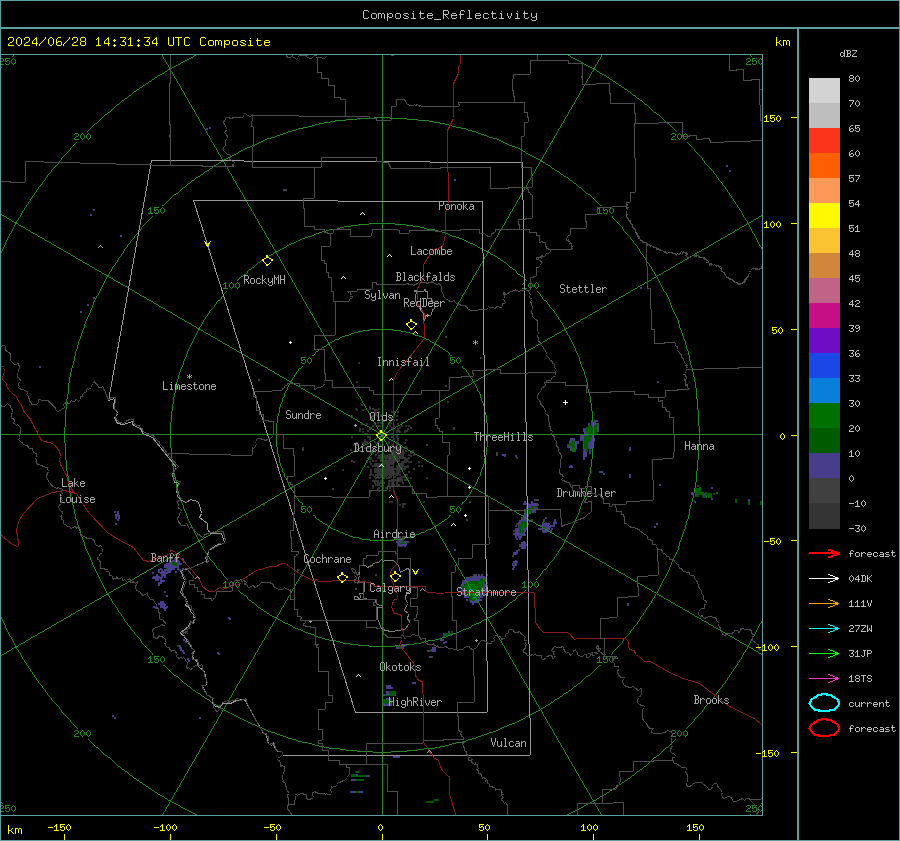Click the ThreeHills label
Viewport: 900px width, 841px height.
coord(503,437)
